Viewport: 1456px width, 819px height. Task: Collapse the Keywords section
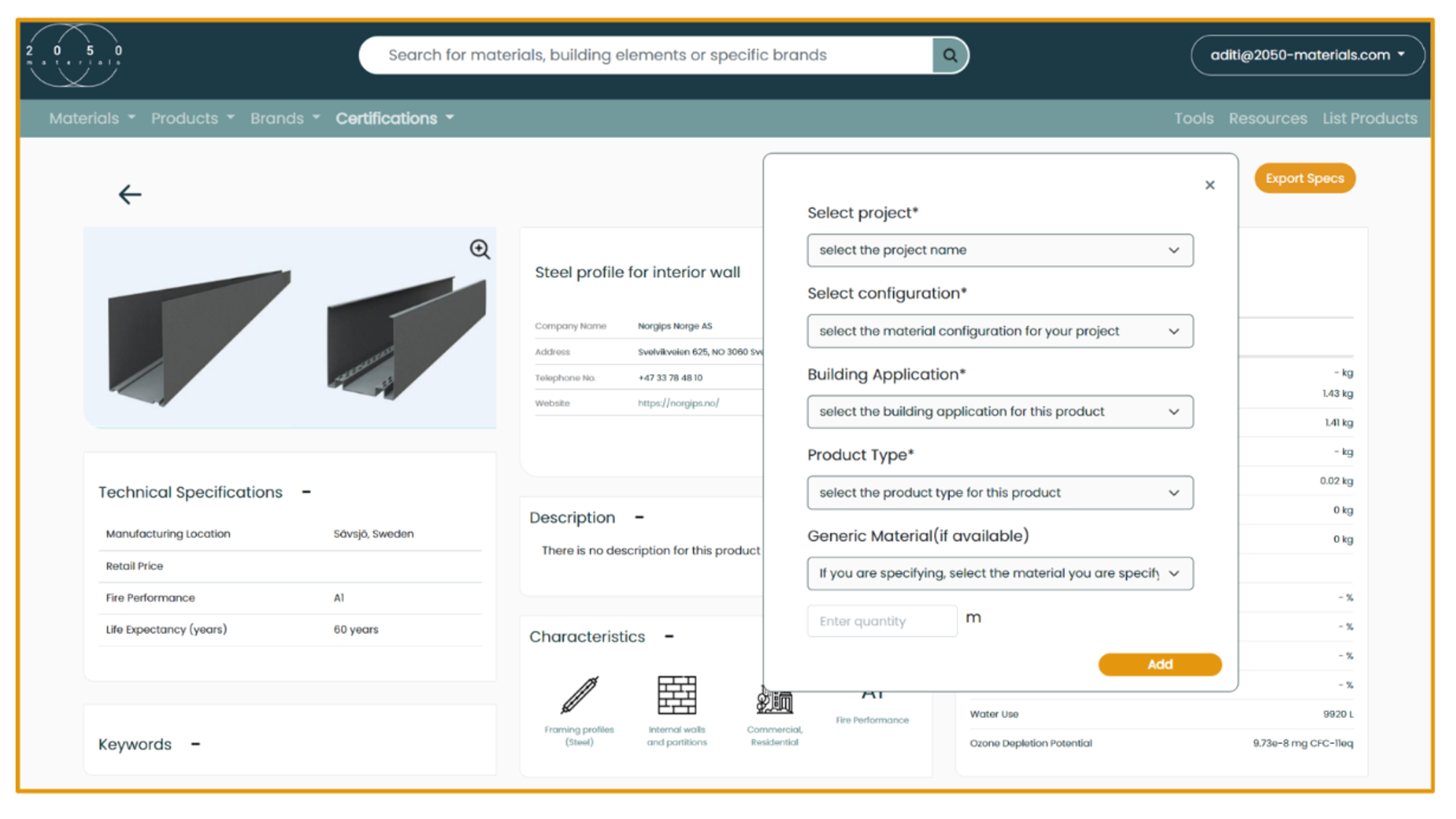pos(195,744)
